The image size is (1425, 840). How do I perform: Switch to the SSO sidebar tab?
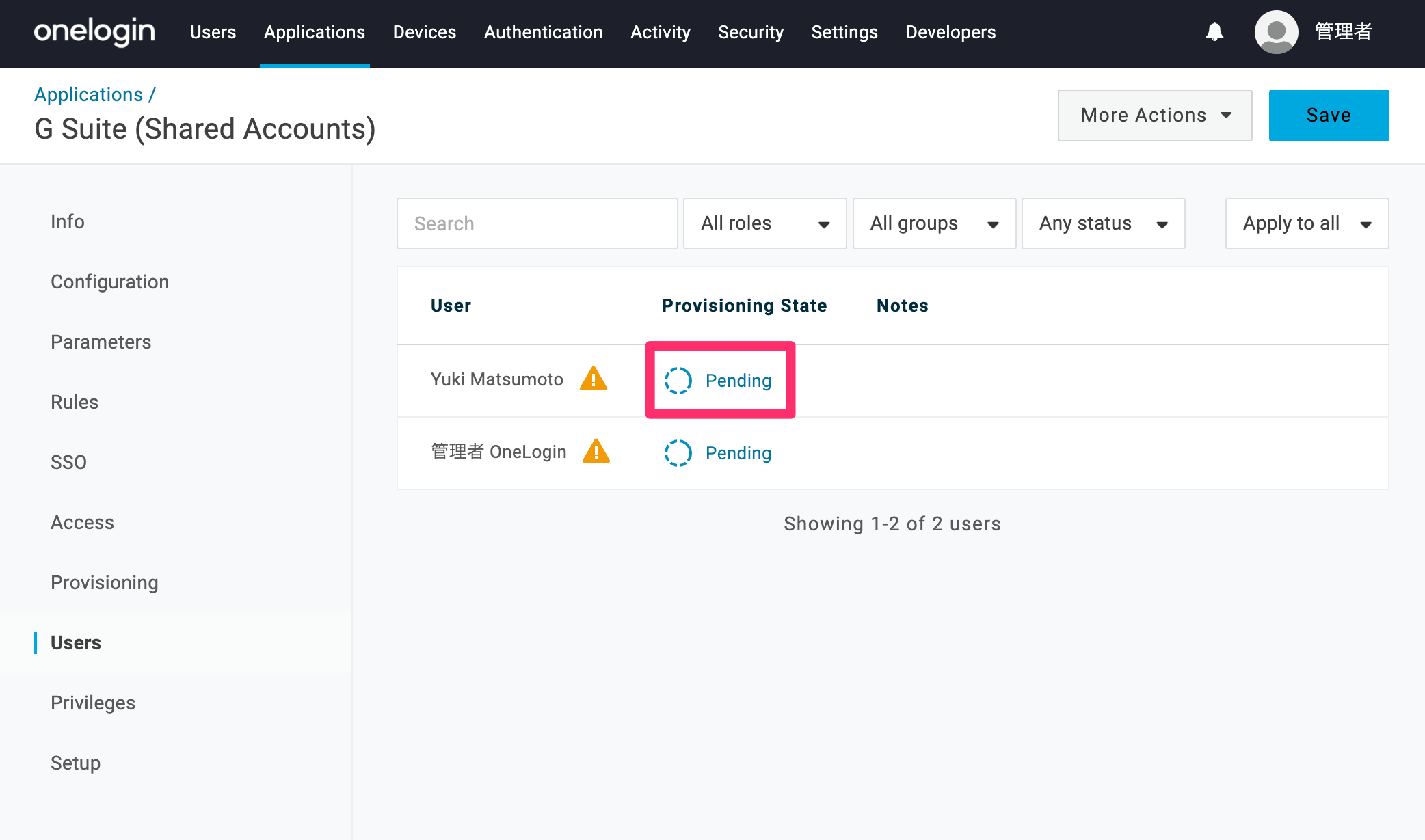pyautogui.click(x=68, y=462)
